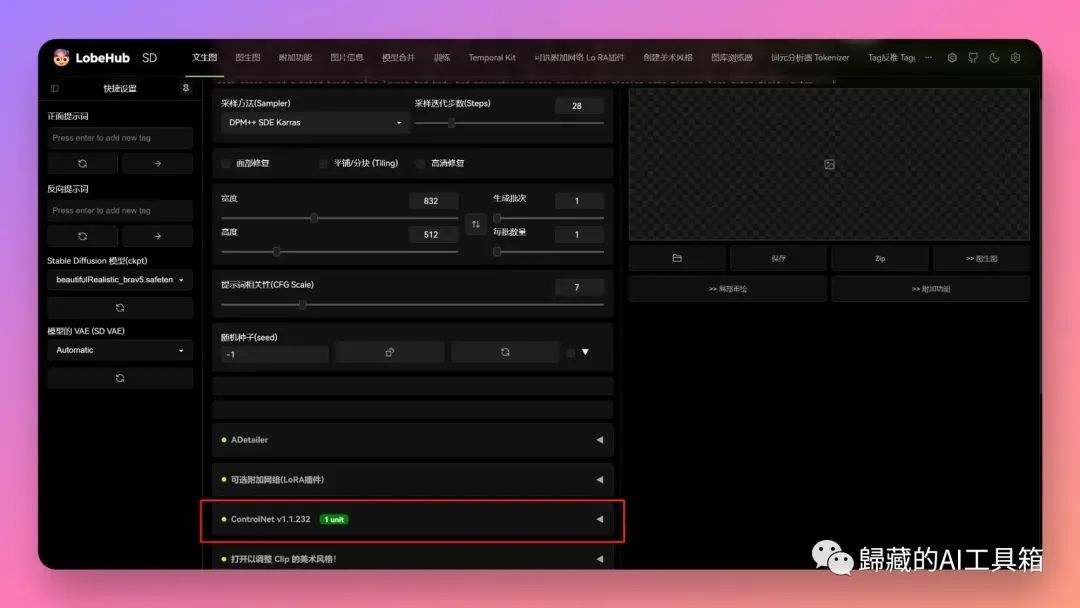Click the Zip button
This screenshot has width=1080, height=608.
[880, 258]
